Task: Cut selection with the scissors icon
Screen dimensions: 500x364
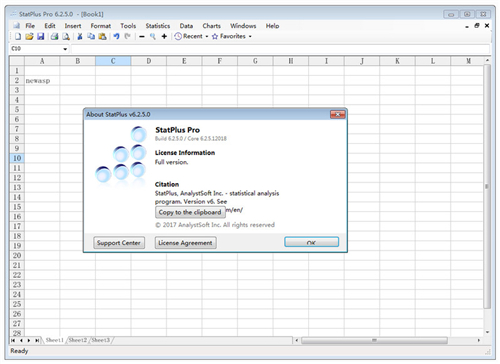Action: click(80, 36)
